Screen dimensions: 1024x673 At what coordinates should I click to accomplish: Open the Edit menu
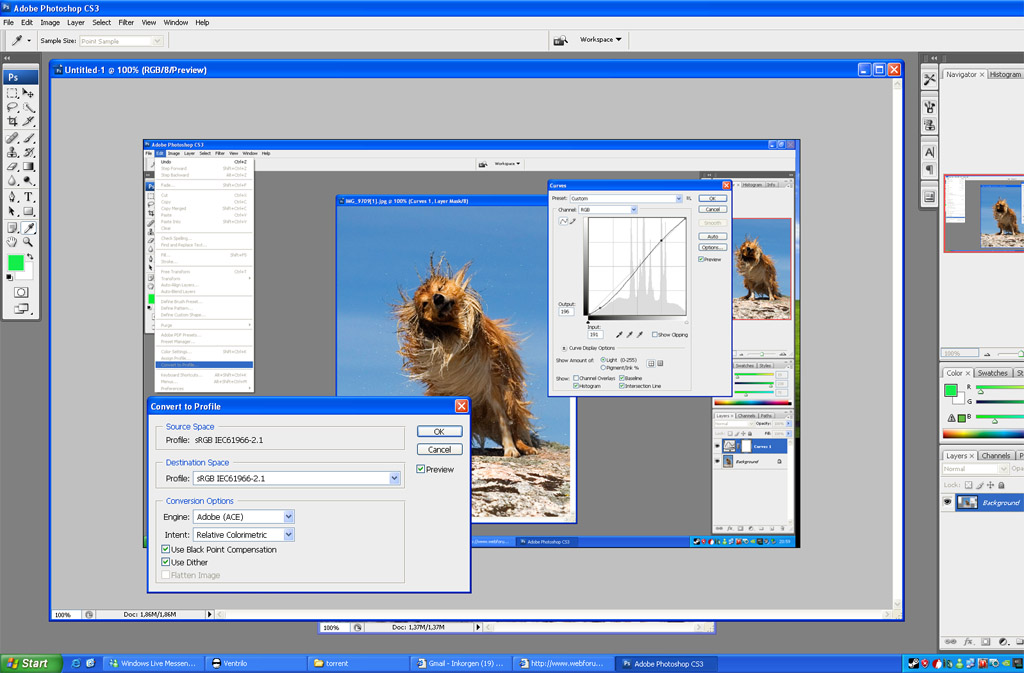(27, 22)
